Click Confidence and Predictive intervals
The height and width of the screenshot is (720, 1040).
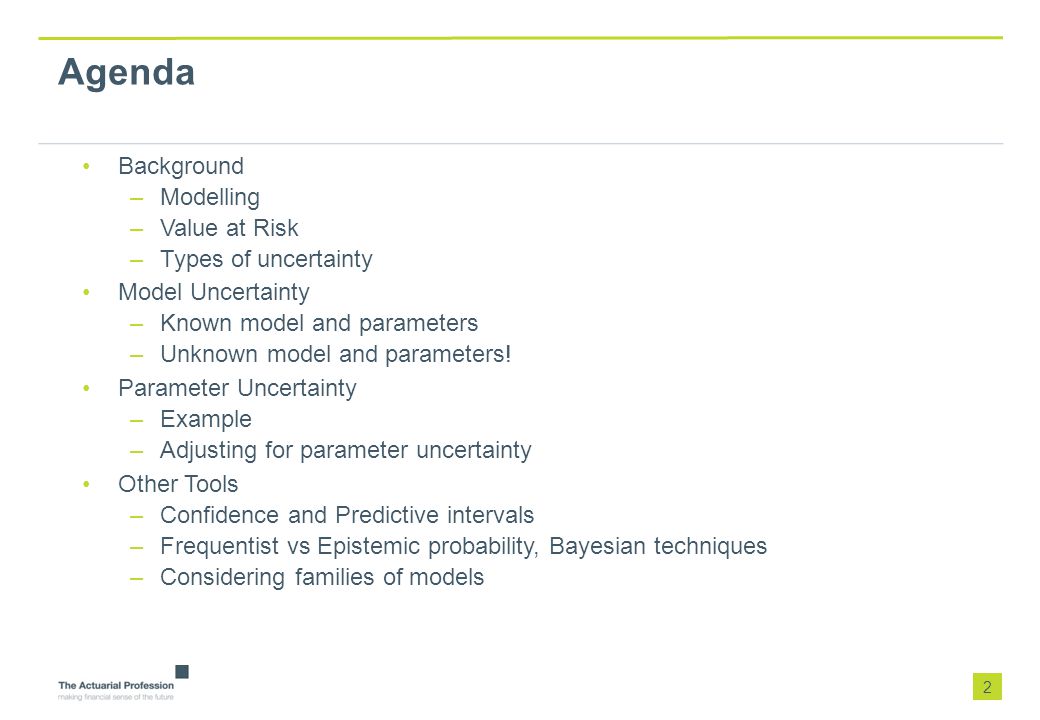coord(347,515)
